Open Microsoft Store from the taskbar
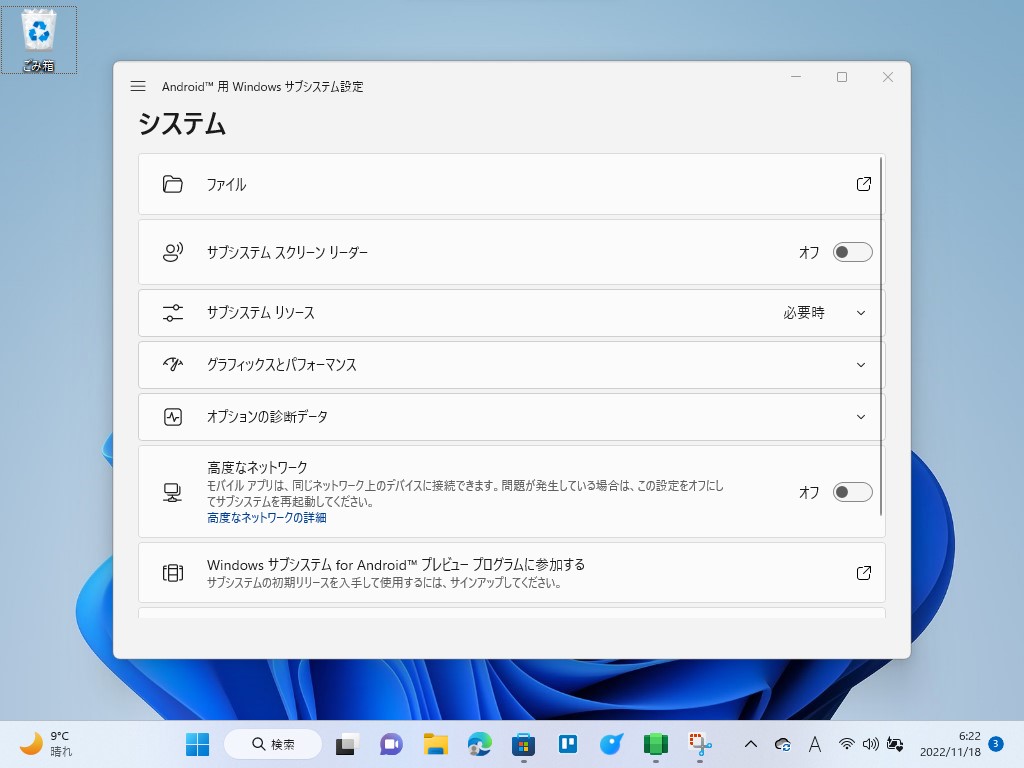1024x768 pixels. (x=523, y=744)
